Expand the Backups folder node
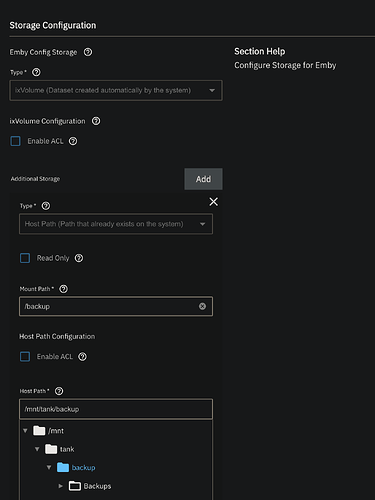This screenshot has width=375, height=500. [61, 486]
